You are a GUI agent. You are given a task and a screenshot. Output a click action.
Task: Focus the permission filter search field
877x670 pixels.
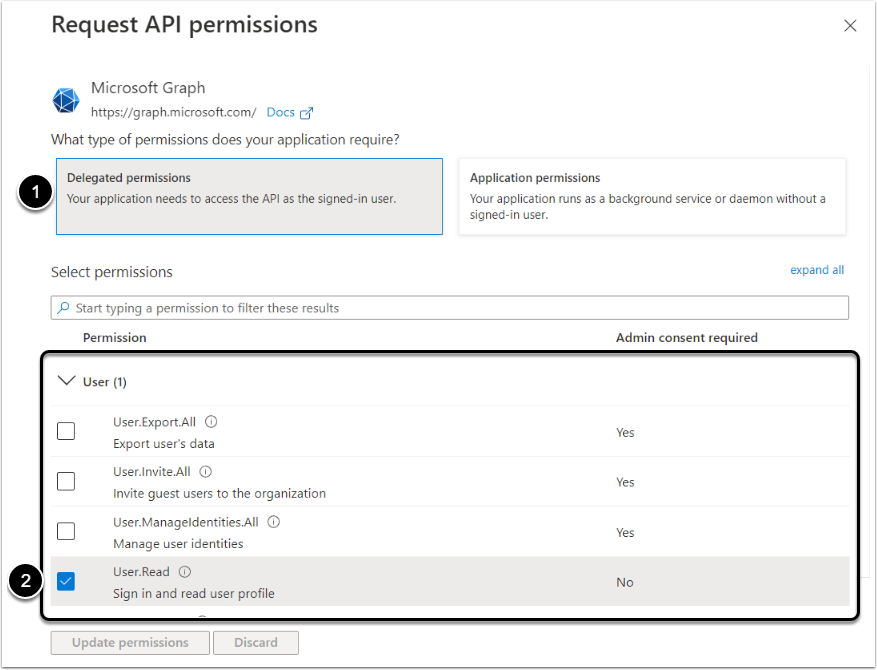[450, 308]
